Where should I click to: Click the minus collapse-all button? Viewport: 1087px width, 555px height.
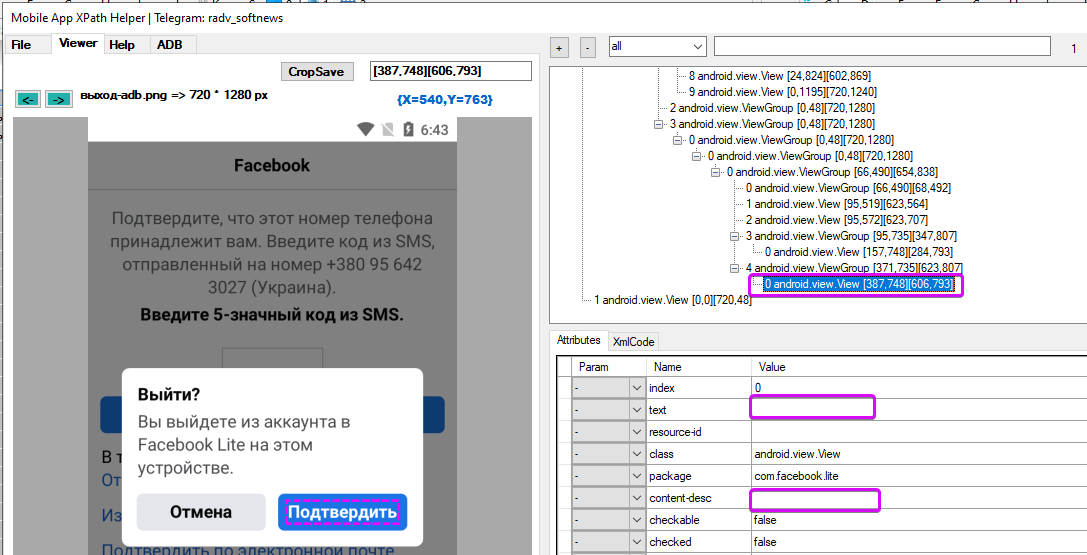(x=587, y=48)
